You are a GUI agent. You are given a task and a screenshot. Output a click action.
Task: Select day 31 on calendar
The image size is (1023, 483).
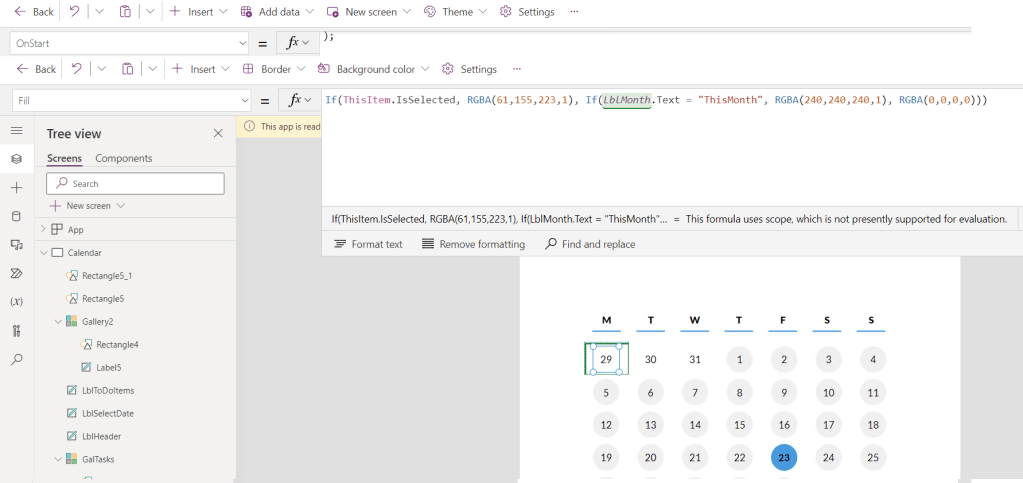tap(695, 359)
